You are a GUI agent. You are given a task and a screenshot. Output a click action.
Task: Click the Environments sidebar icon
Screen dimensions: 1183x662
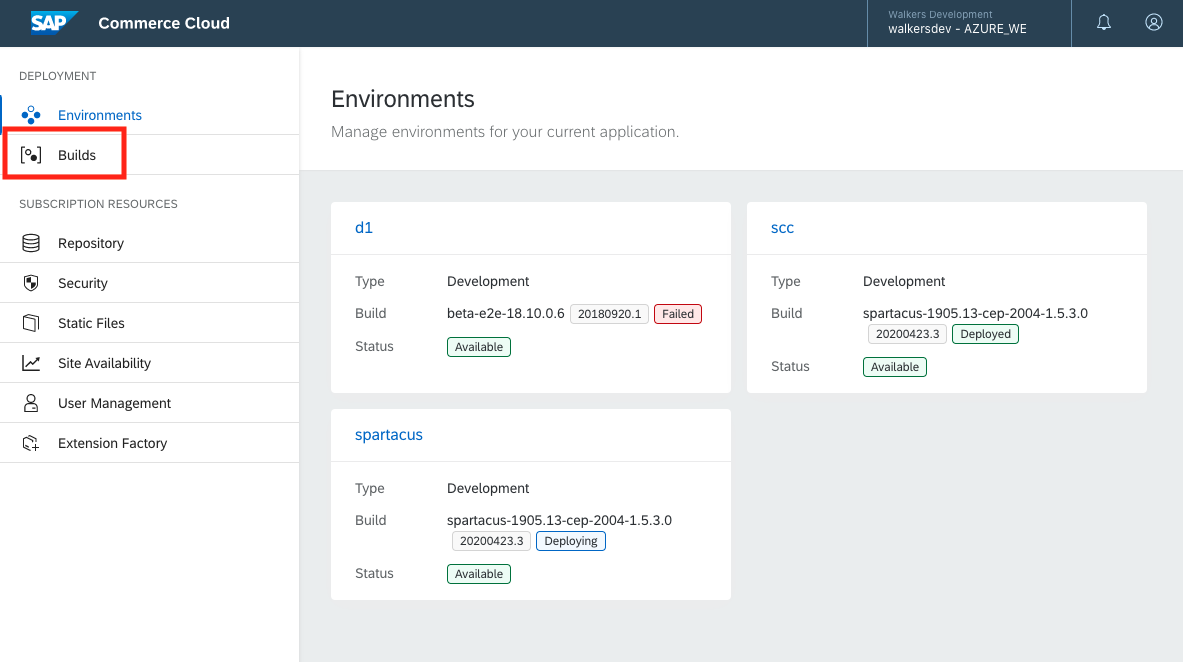pos(31,115)
